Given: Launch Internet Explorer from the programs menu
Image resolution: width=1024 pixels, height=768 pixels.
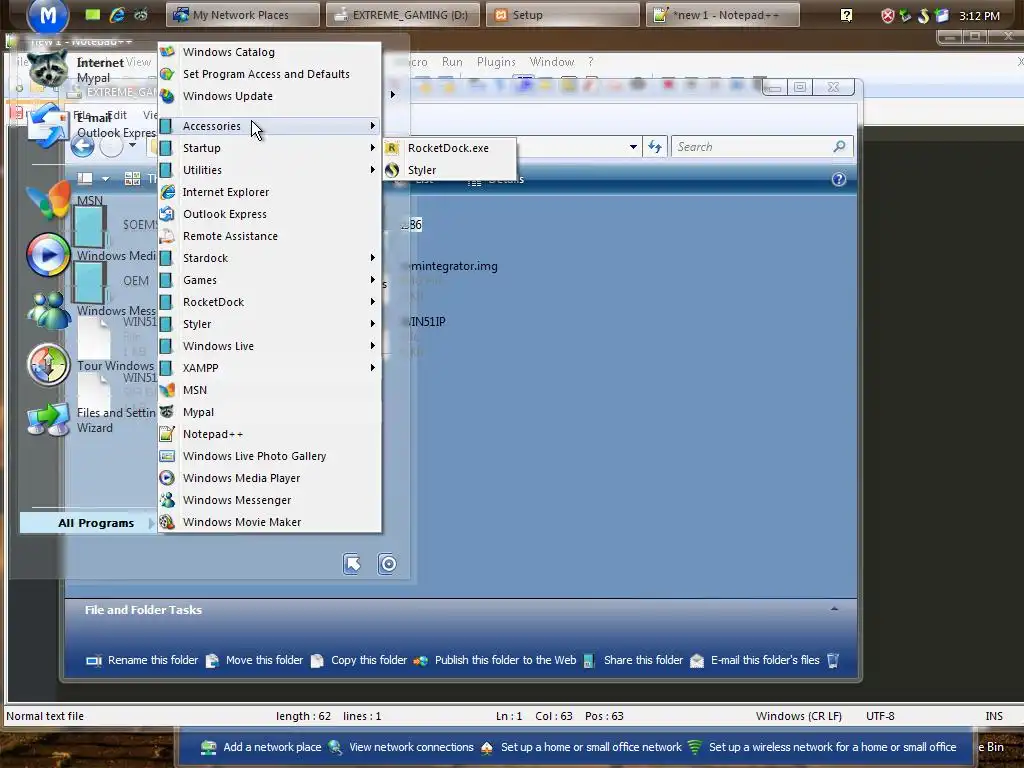Looking at the screenshot, I should (x=269, y=192).
